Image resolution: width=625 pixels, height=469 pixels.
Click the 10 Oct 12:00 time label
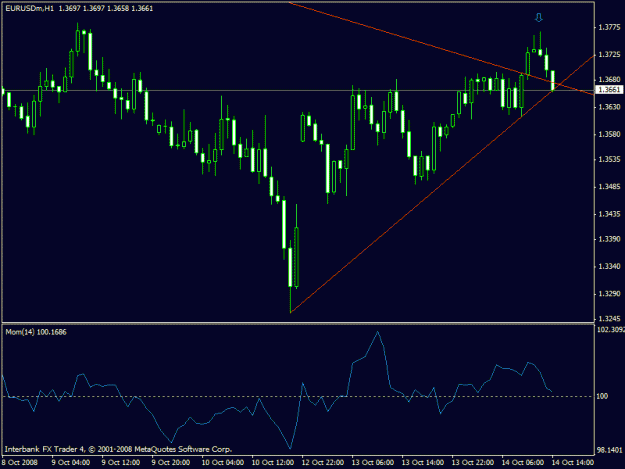(273, 462)
